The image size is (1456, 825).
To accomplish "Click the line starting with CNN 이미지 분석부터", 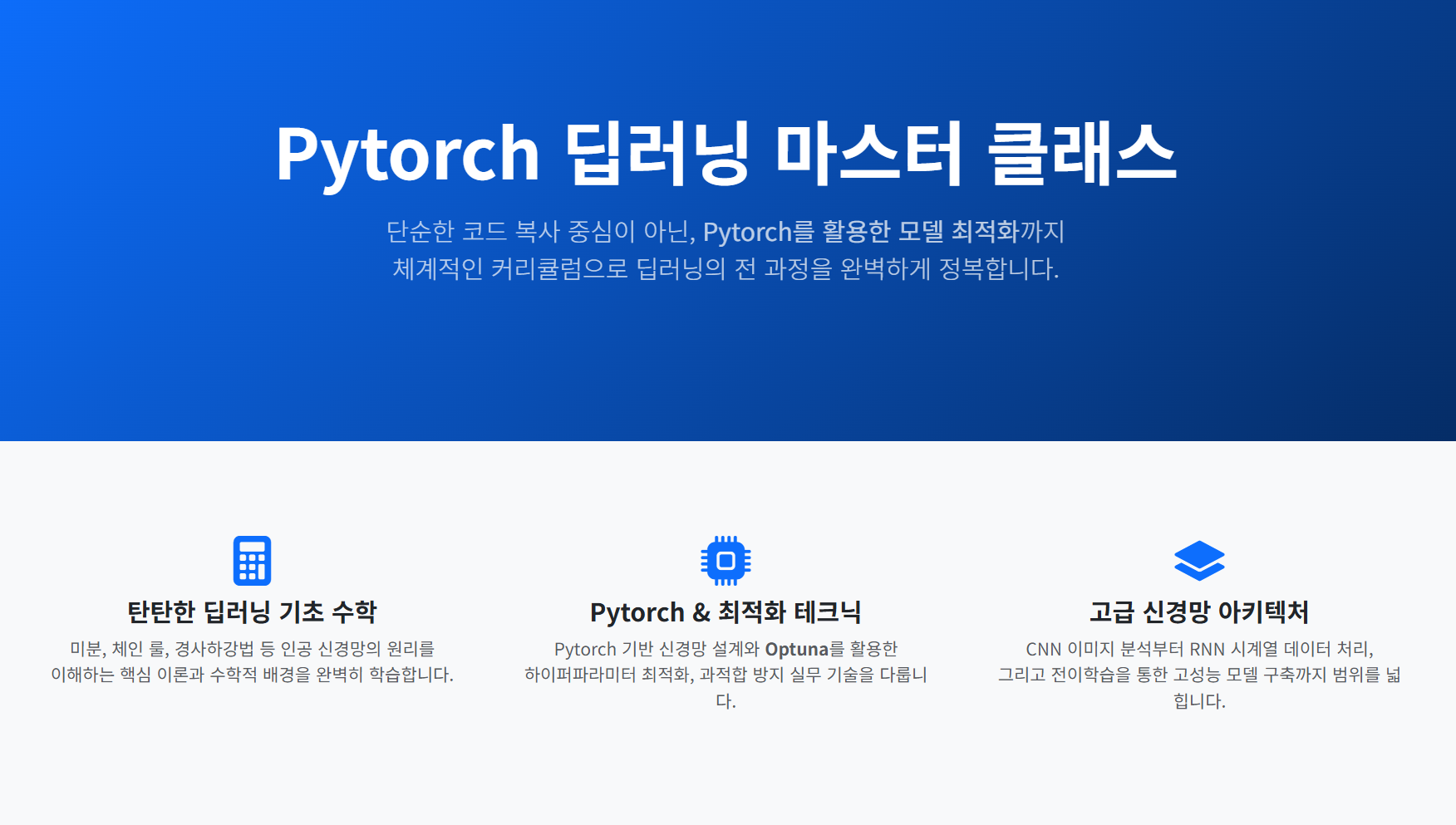I will tap(1199, 649).
